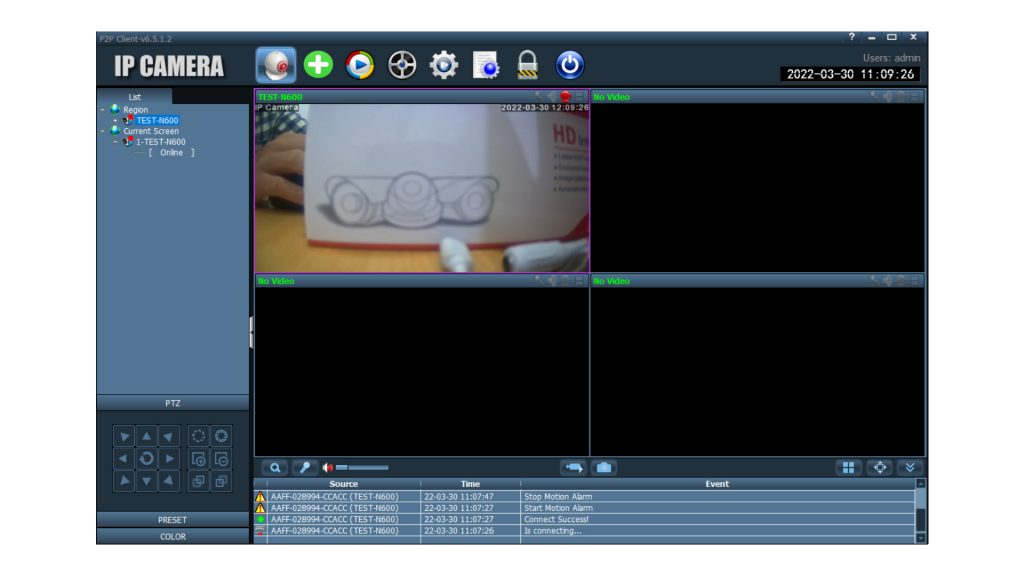Viewport: 1024px width, 576px height.
Task: Select TEST-N600 device in Region tree
Action: point(157,120)
